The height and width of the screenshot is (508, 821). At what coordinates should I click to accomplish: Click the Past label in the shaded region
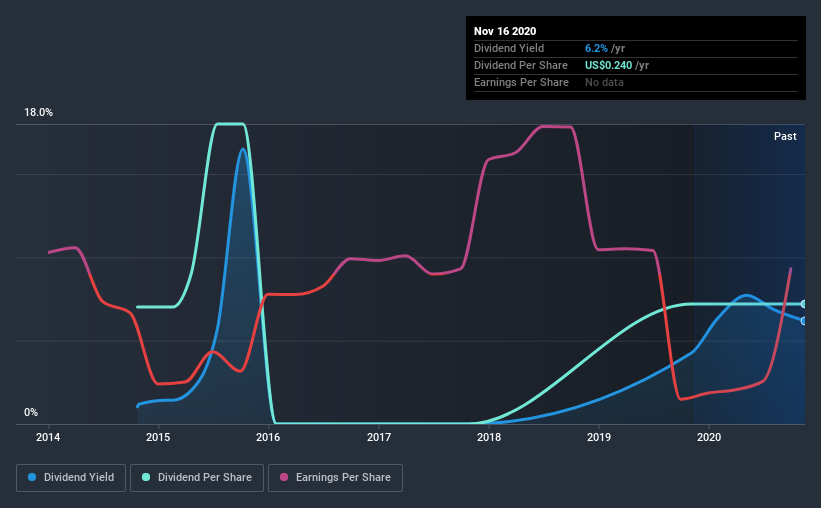pyautogui.click(x=785, y=136)
